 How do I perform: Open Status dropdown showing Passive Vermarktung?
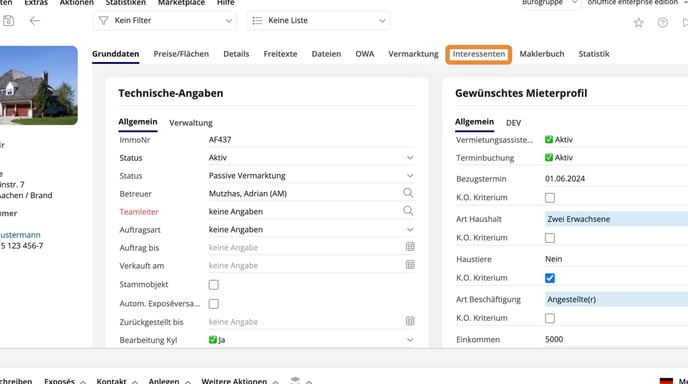coord(311,176)
